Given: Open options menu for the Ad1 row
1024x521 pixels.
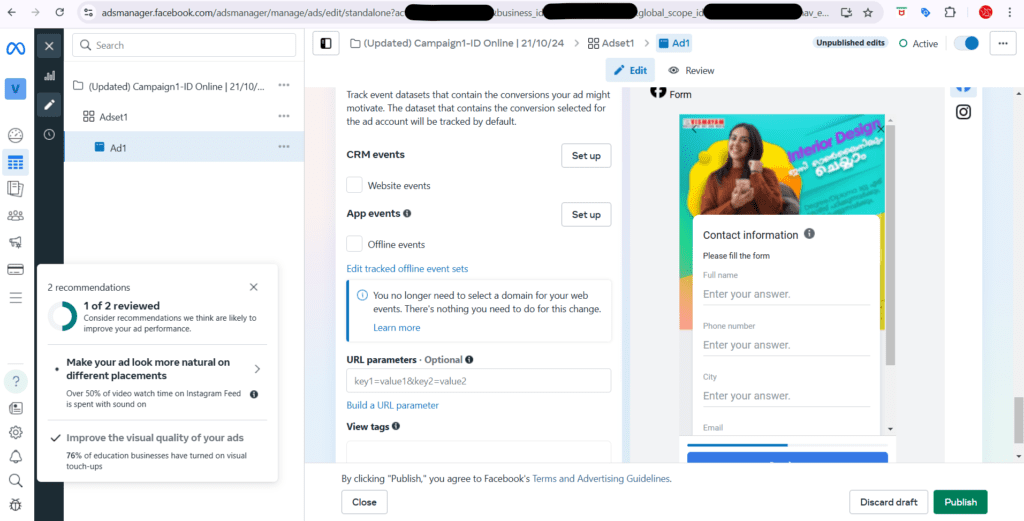Looking at the screenshot, I should [x=284, y=147].
